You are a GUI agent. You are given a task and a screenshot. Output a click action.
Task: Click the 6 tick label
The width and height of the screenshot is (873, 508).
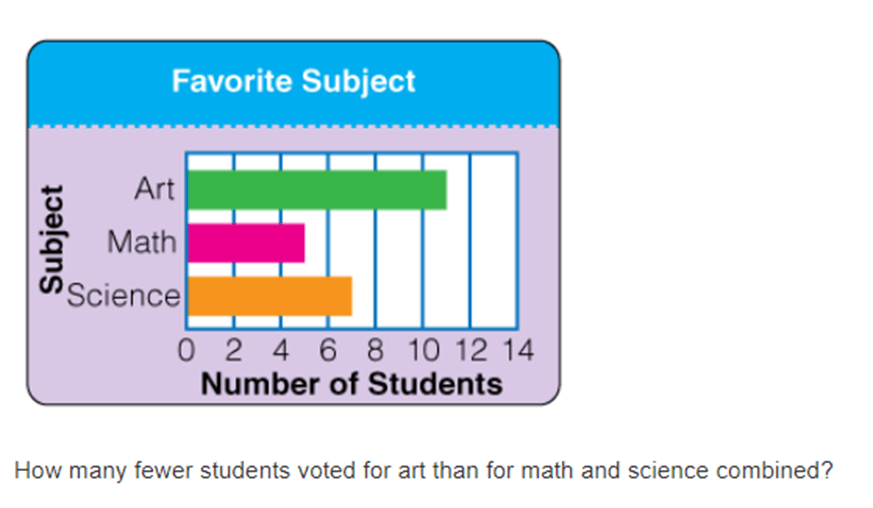(x=328, y=351)
